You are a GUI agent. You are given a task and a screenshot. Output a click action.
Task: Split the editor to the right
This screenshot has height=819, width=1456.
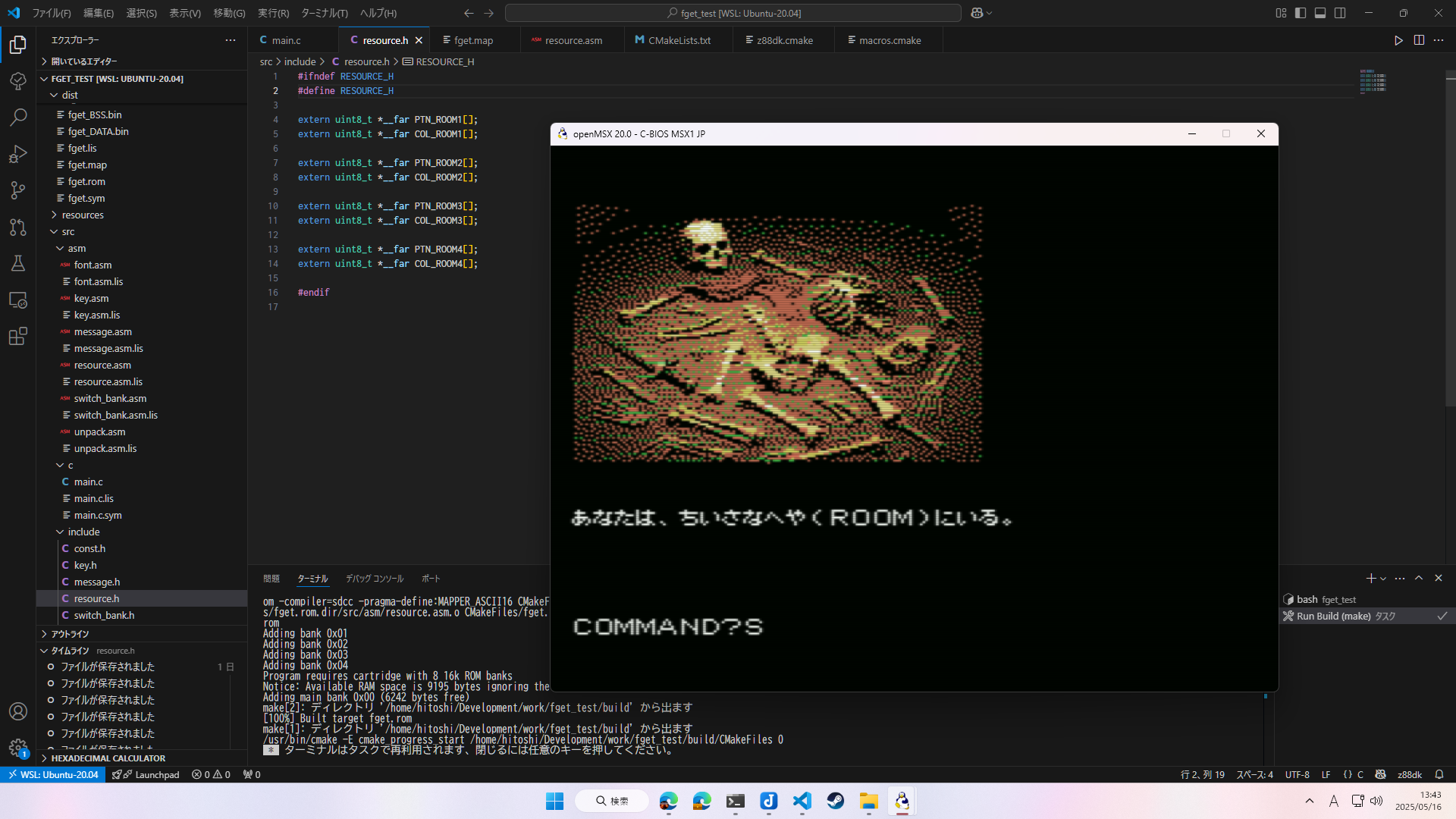[1419, 40]
